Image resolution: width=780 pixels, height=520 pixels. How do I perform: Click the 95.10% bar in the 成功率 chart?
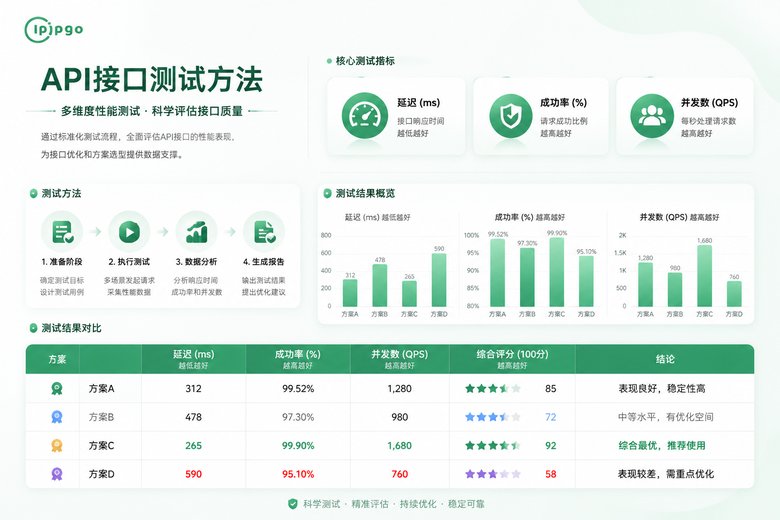586,281
